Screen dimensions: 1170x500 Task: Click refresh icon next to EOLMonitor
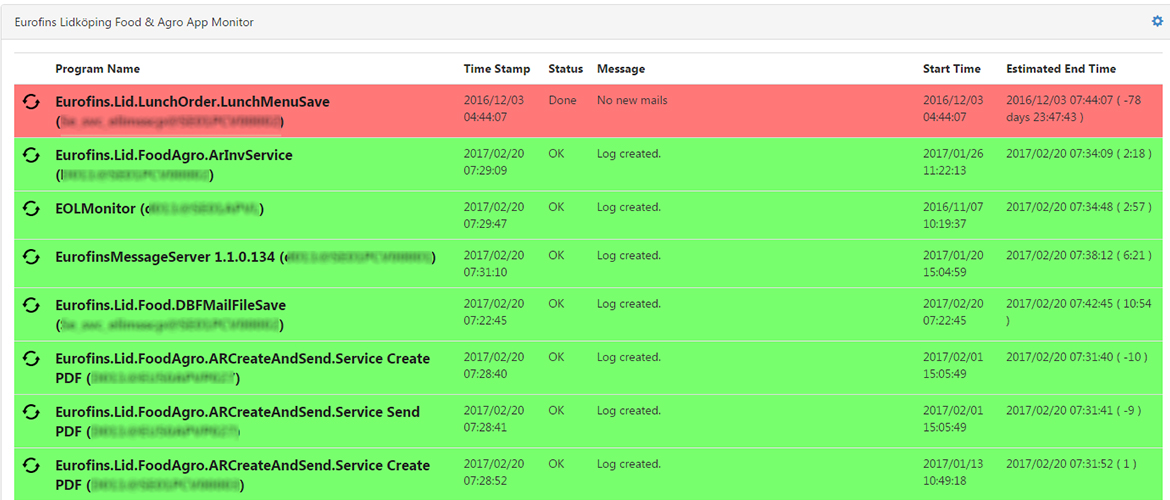point(31,208)
